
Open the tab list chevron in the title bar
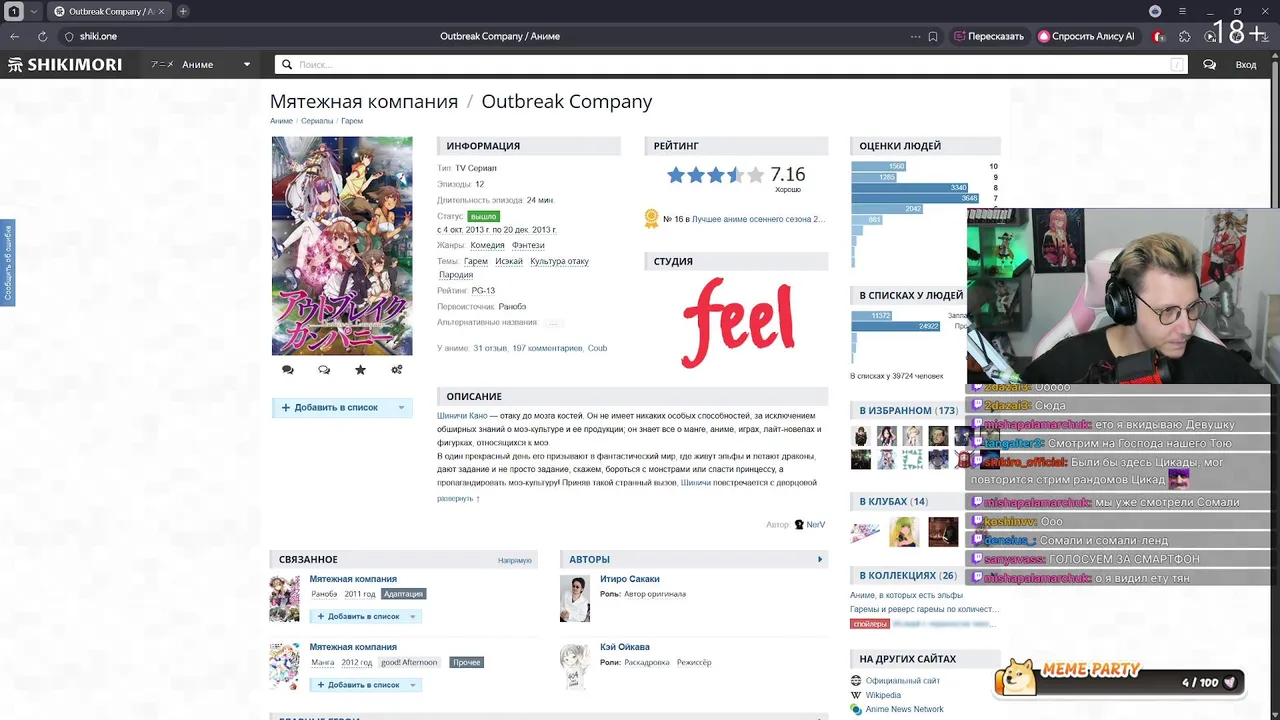click(x=34, y=11)
